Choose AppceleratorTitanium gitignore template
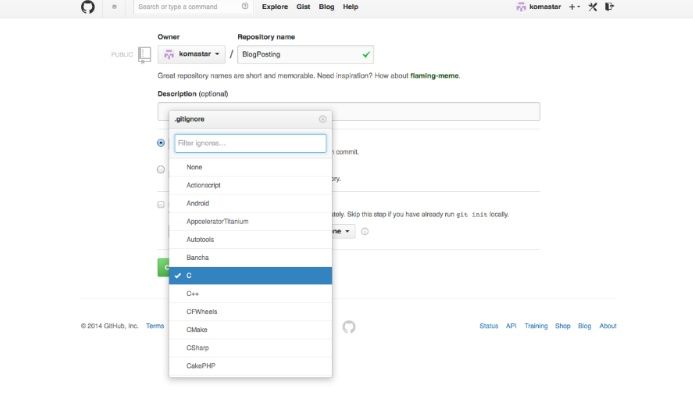Image resolution: width=693 pixels, height=399 pixels. tap(250, 221)
